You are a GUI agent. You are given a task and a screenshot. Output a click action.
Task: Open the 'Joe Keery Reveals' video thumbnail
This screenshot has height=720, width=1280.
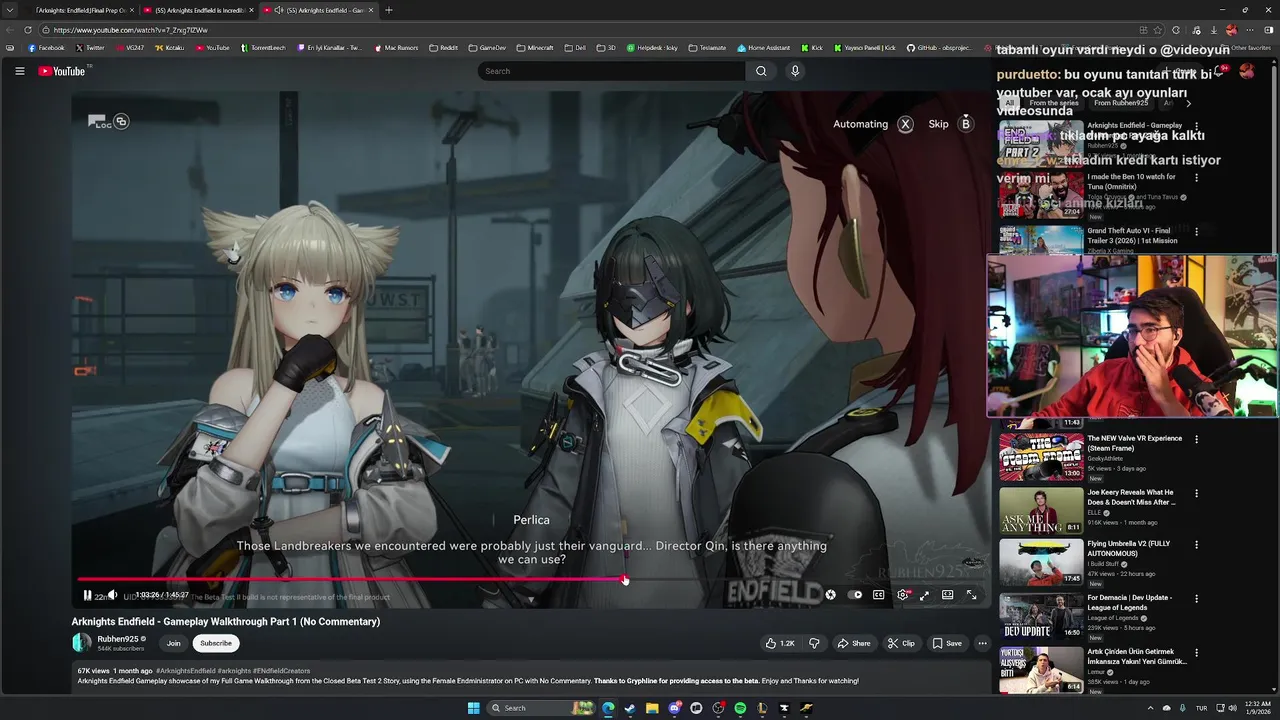pos(1041,510)
